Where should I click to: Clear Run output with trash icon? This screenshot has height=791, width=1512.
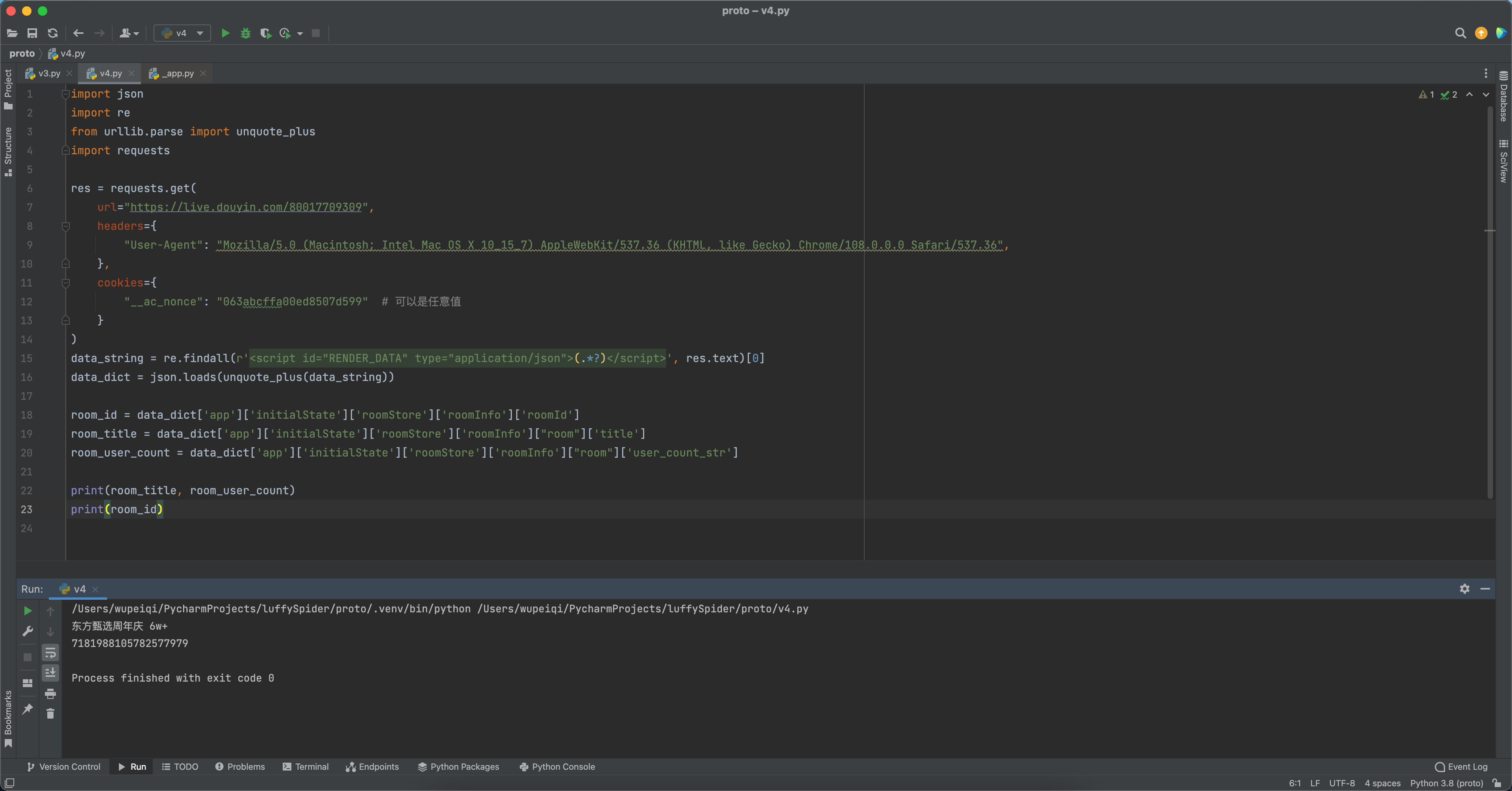50,713
